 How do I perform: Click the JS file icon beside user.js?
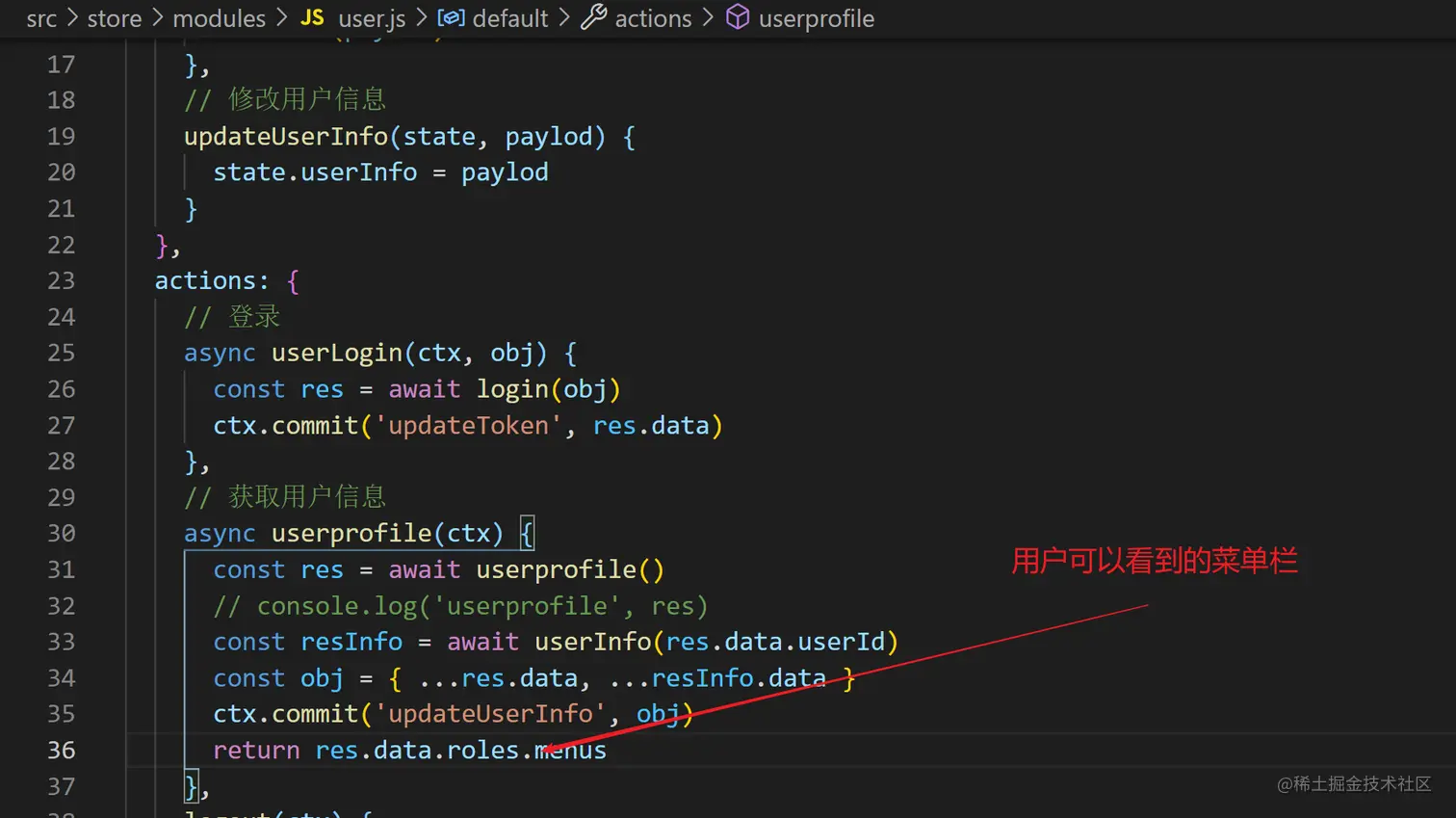point(312,17)
